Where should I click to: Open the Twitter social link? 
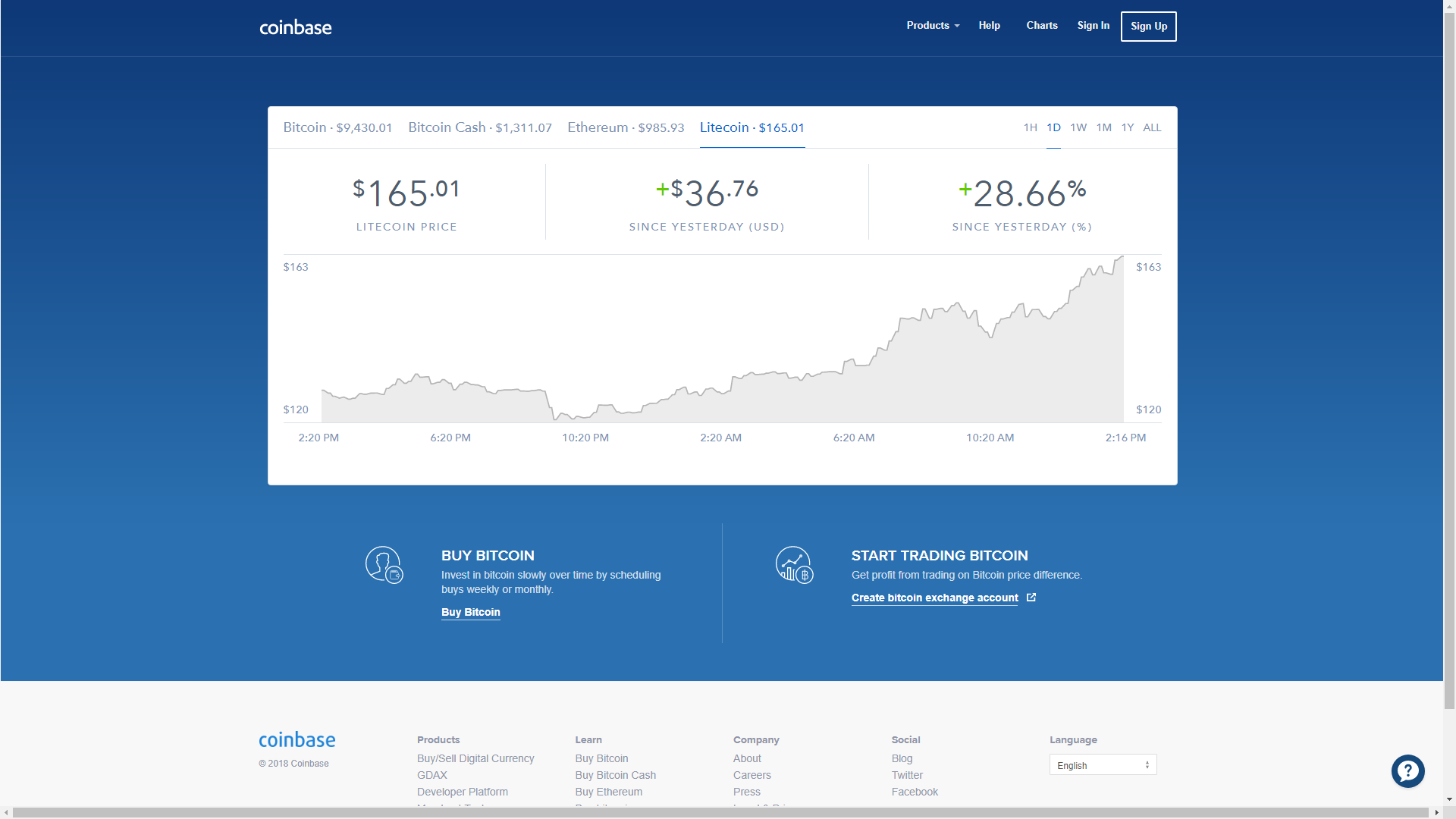point(907,775)
